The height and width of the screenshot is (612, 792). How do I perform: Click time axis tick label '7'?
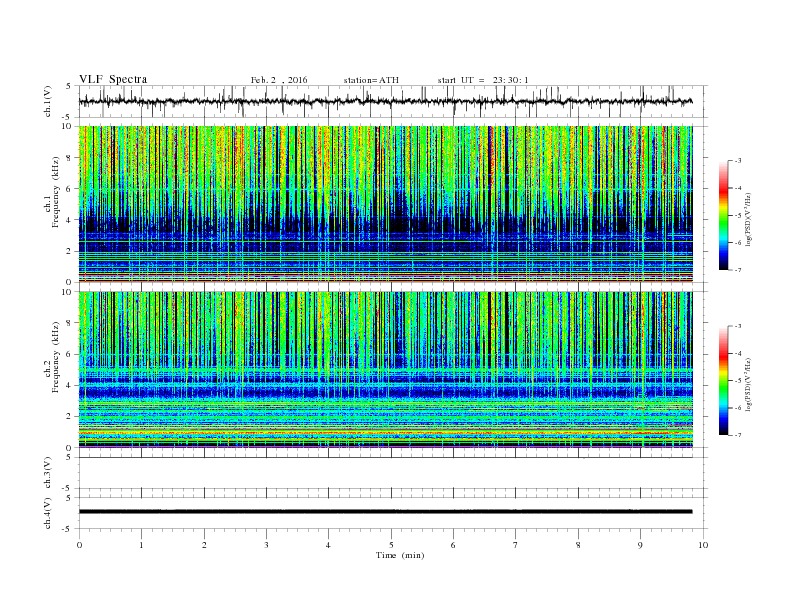tap(516, 545)
